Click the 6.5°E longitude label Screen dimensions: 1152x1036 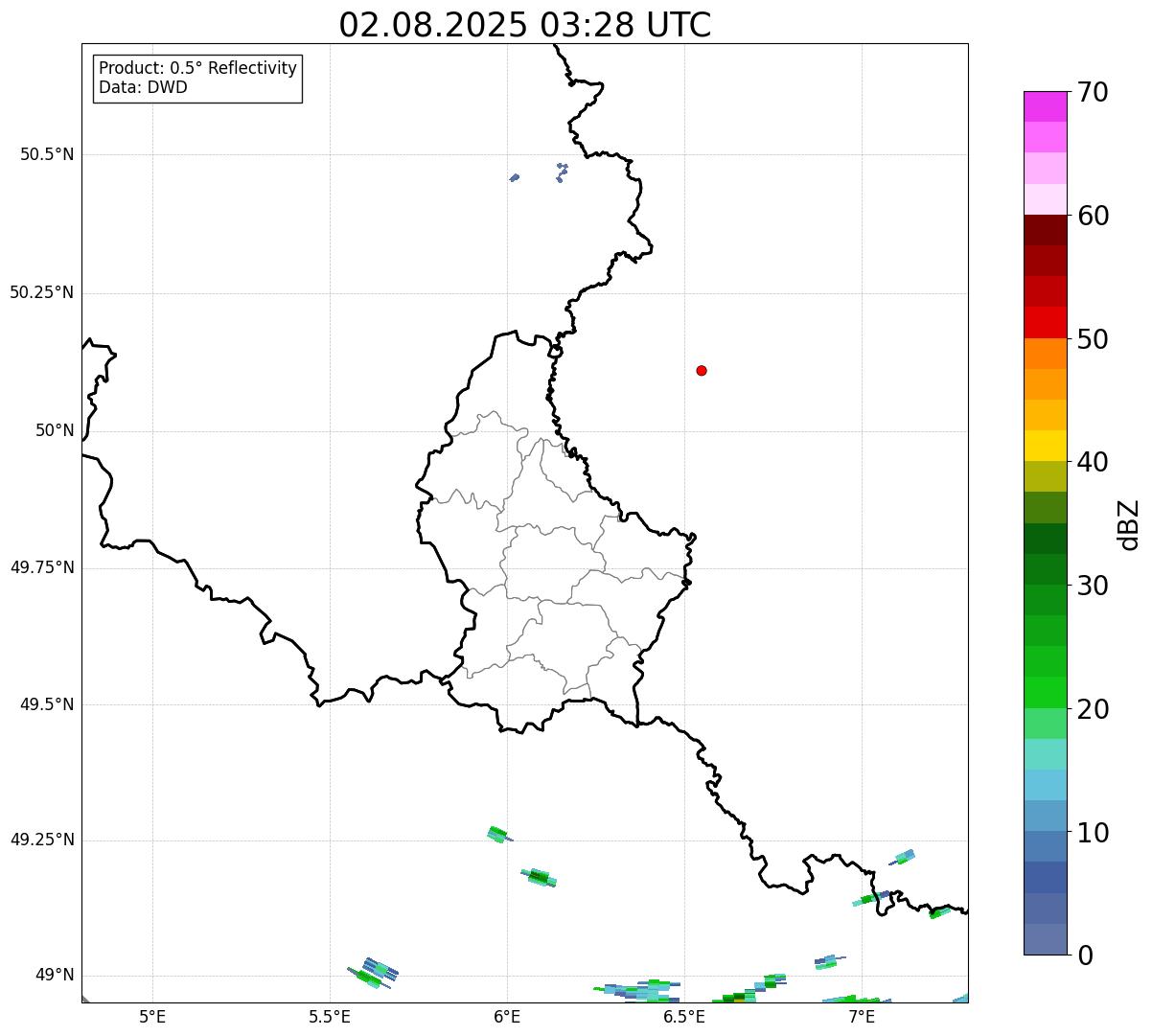684,1016
